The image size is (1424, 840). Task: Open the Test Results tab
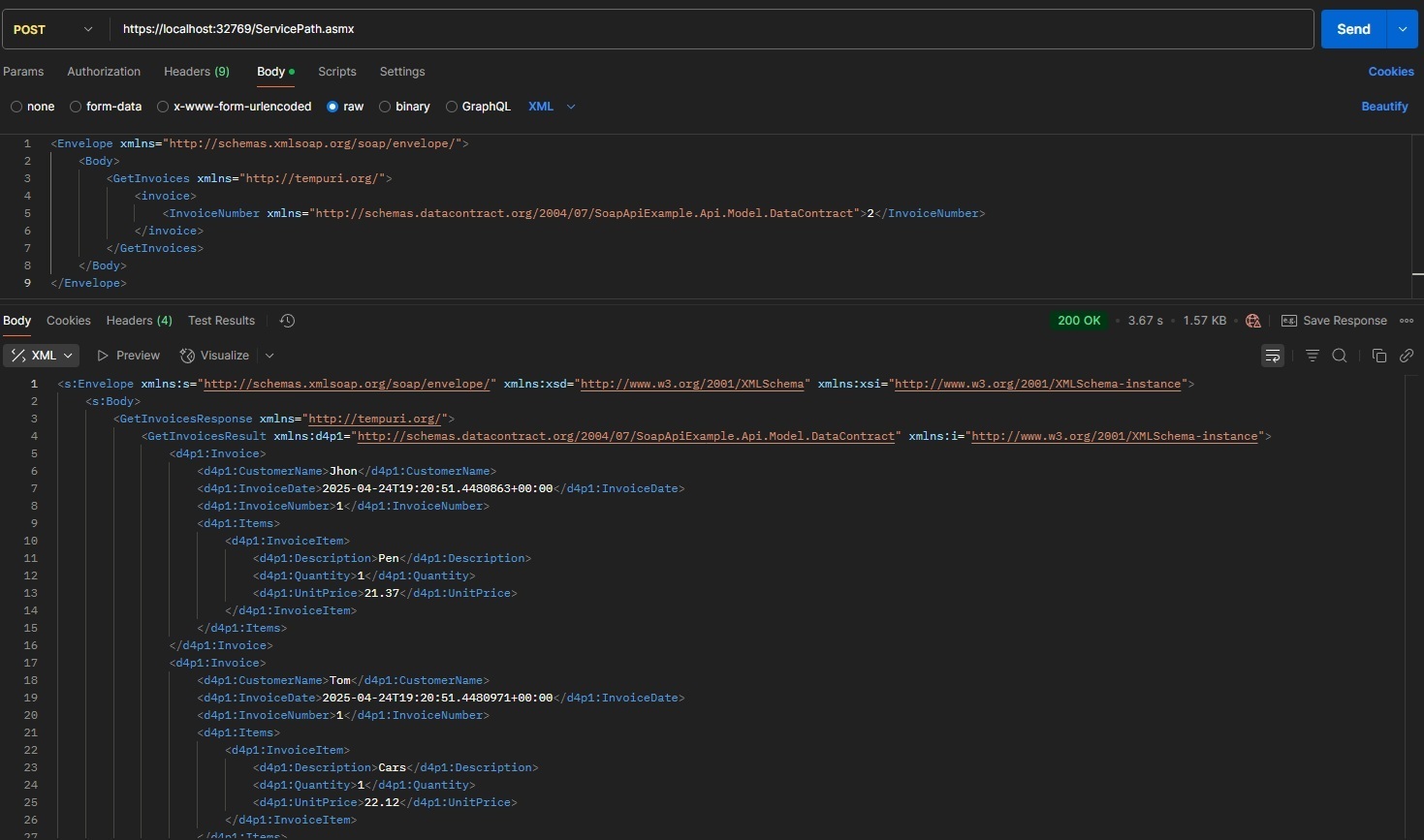click(x=221, y=321)
